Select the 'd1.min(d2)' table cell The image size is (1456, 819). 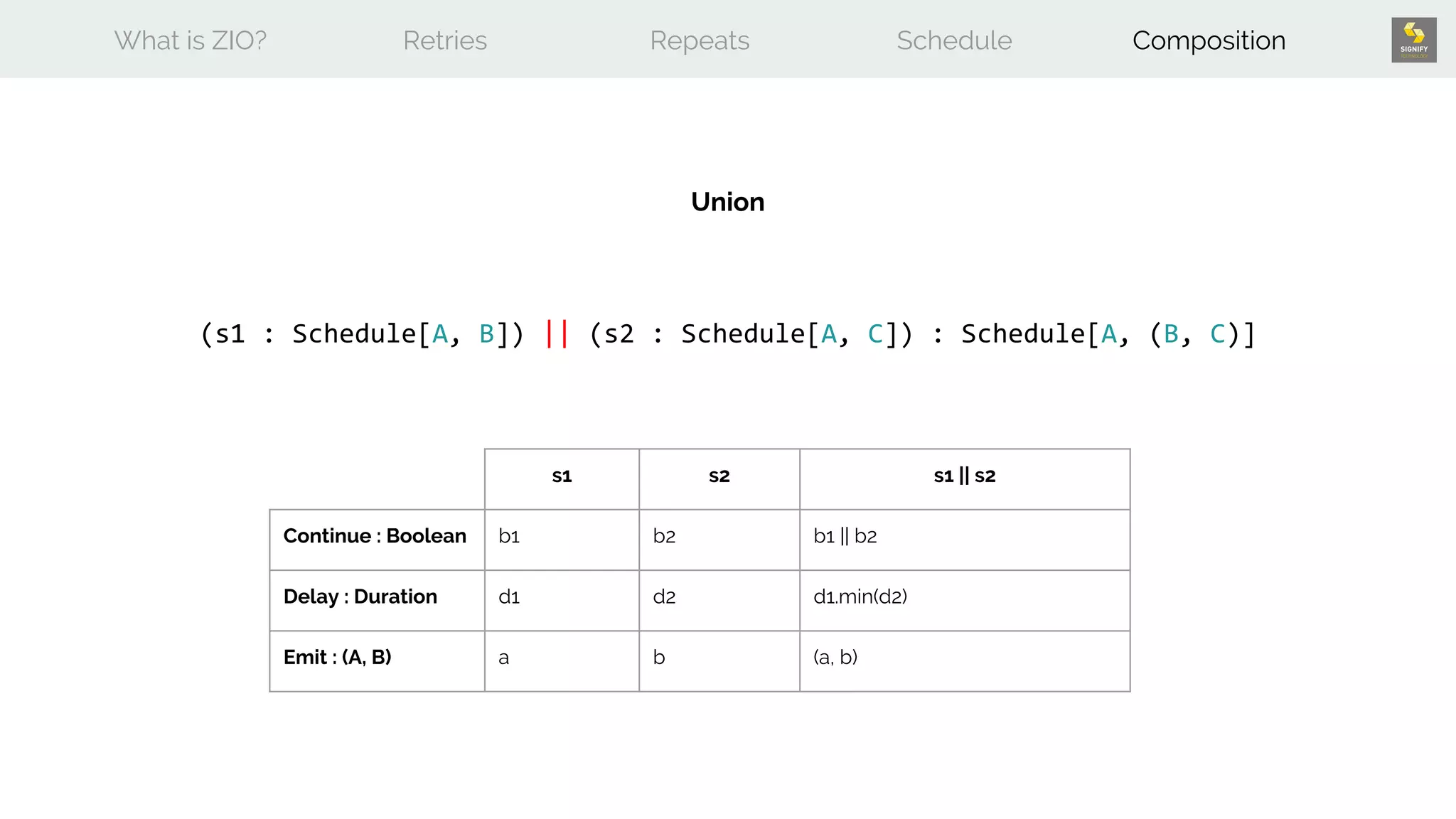tap(965, 600)
